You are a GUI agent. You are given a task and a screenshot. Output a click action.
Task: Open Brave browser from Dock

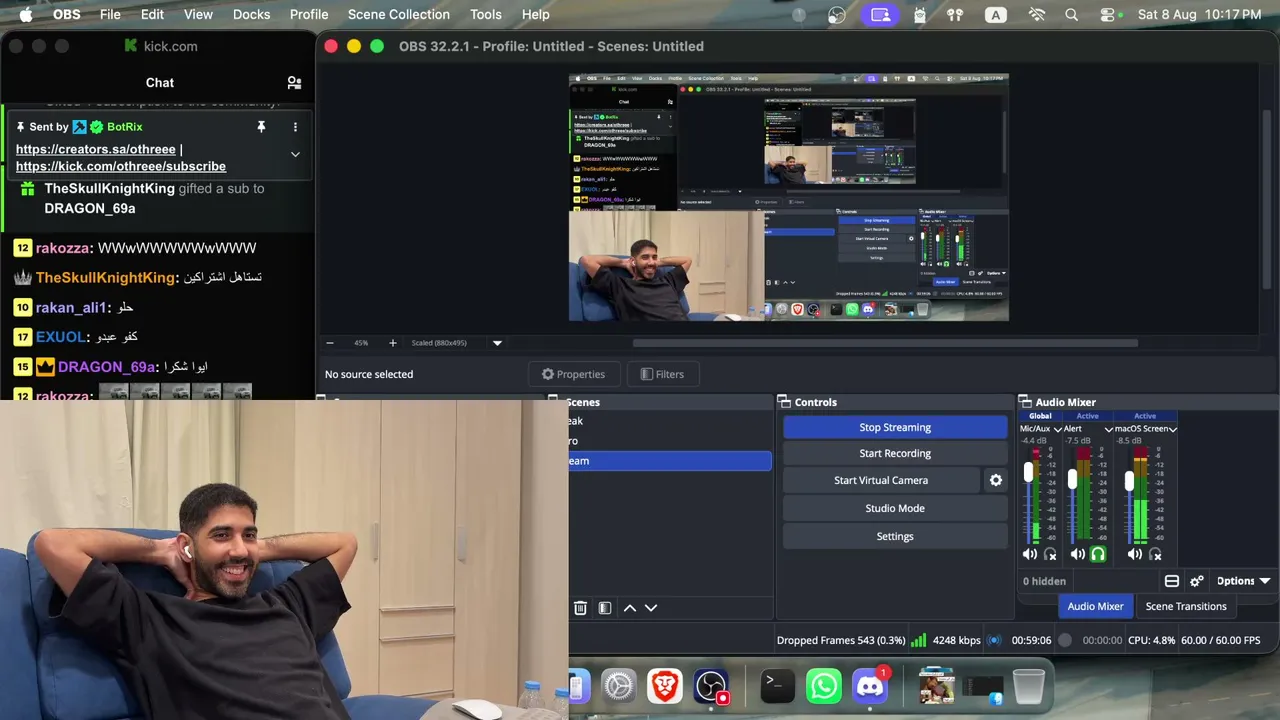(x=665, y=686)
